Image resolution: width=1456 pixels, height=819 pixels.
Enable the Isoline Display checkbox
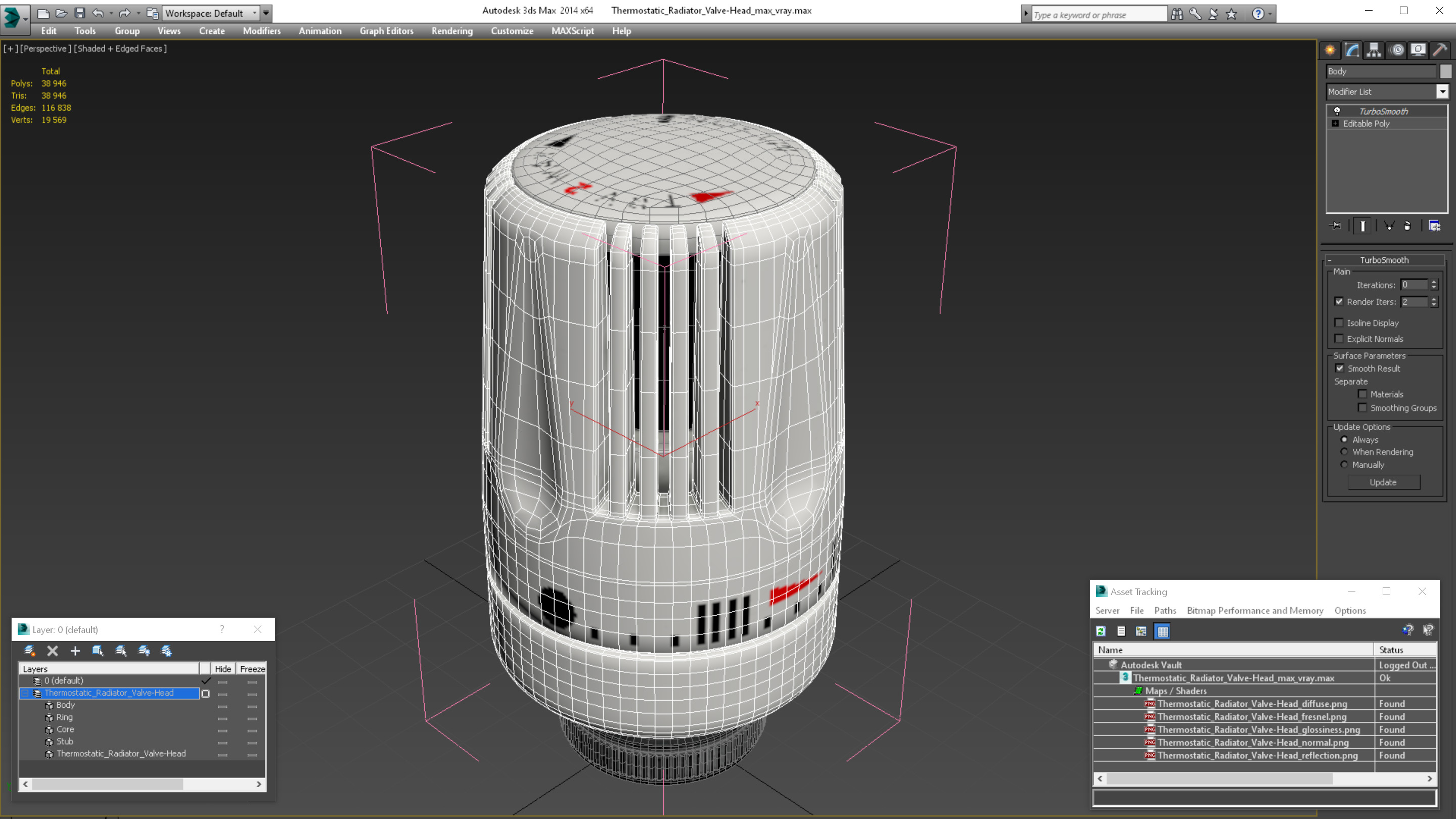point(1338,323)
